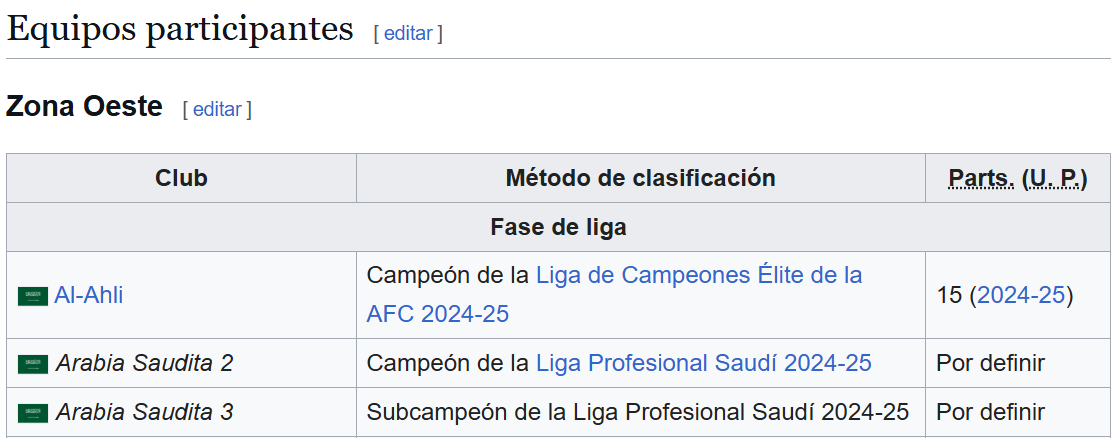Open the Al-Ahli club link
The image size is (1117, 438).
(88, 296)
